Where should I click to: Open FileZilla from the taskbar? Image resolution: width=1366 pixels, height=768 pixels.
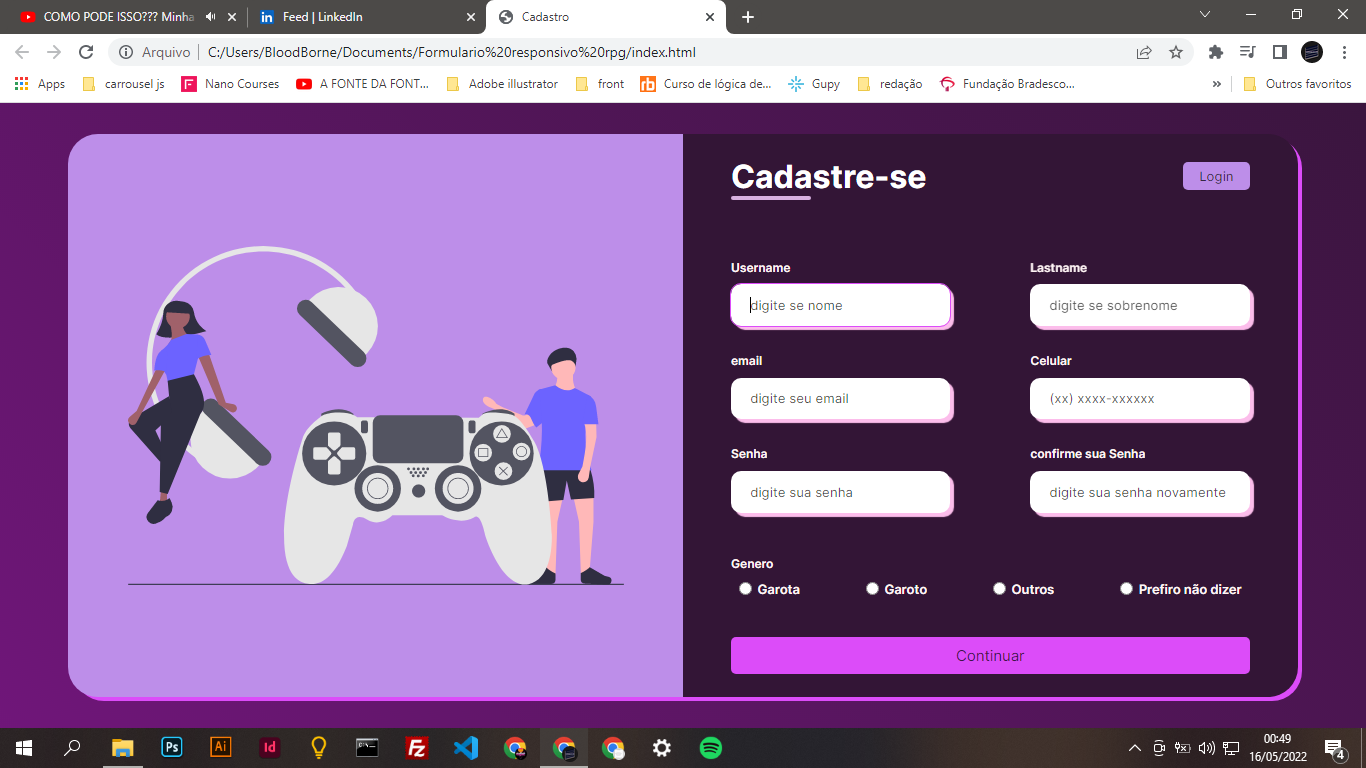tap(417, 747)
